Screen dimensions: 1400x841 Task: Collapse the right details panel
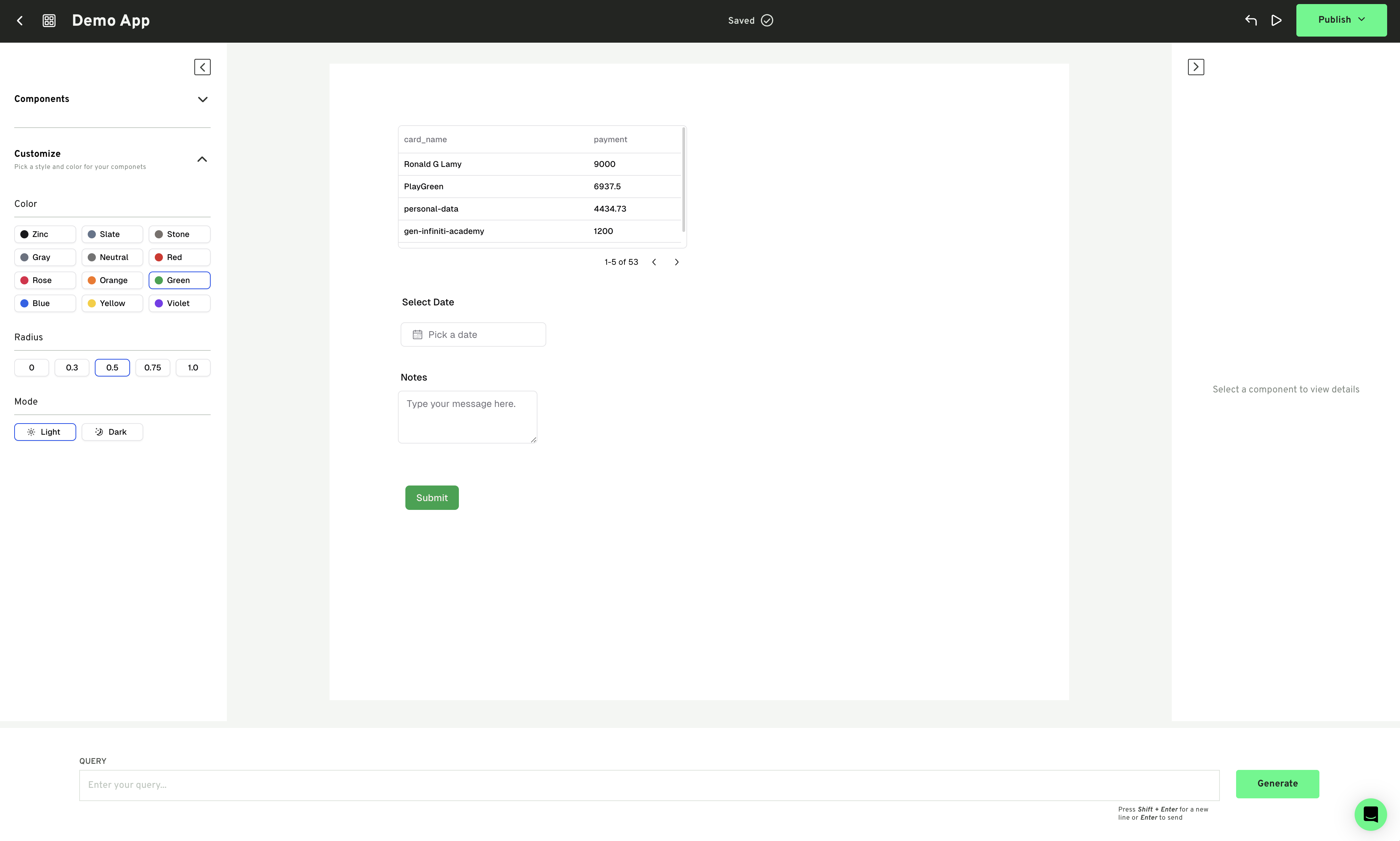click(x=1195, y=67)
